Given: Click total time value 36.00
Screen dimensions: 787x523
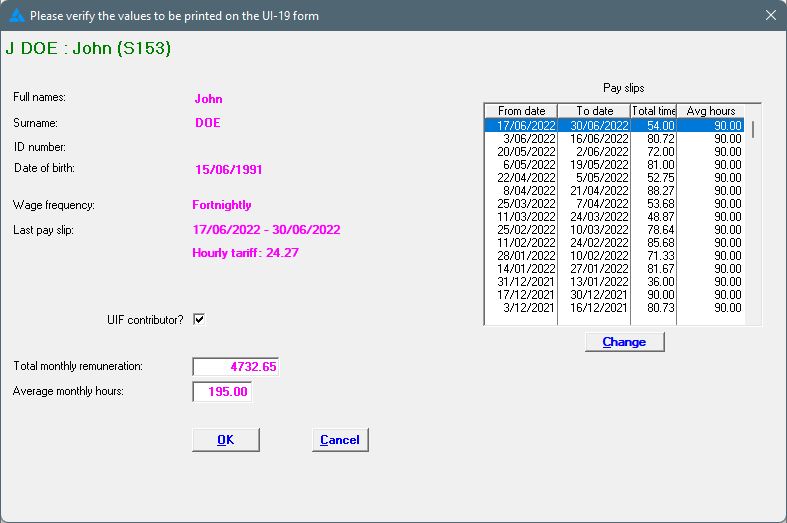Looking at the screenshot, I should [661, 282].
